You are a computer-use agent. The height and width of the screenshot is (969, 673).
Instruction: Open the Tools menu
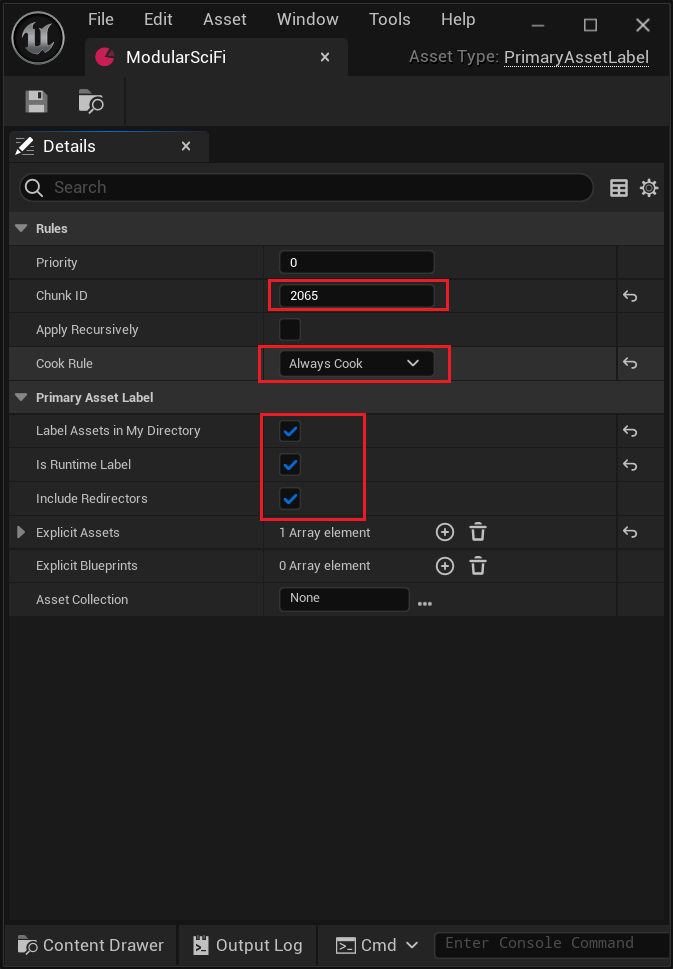(389, 20)
